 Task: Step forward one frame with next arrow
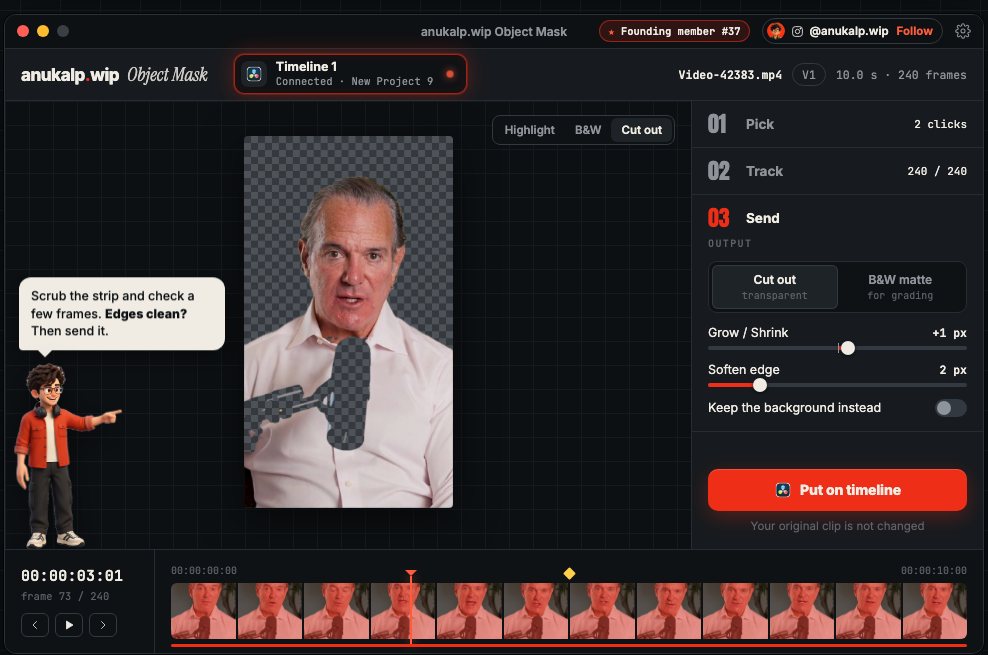coord(103,625)
